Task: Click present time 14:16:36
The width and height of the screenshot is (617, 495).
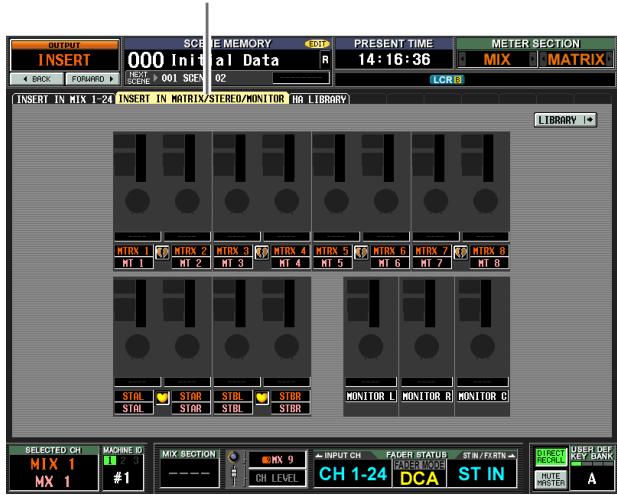Action: 394,59
